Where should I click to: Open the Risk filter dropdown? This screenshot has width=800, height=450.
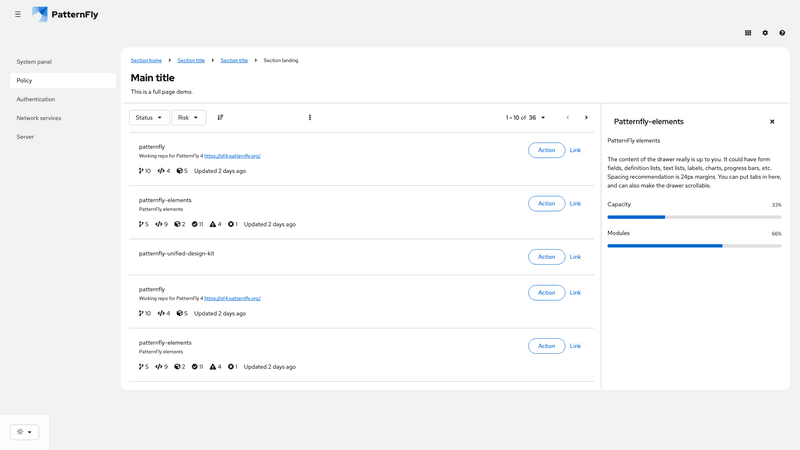pyautogui.click(x=188, y=117)
